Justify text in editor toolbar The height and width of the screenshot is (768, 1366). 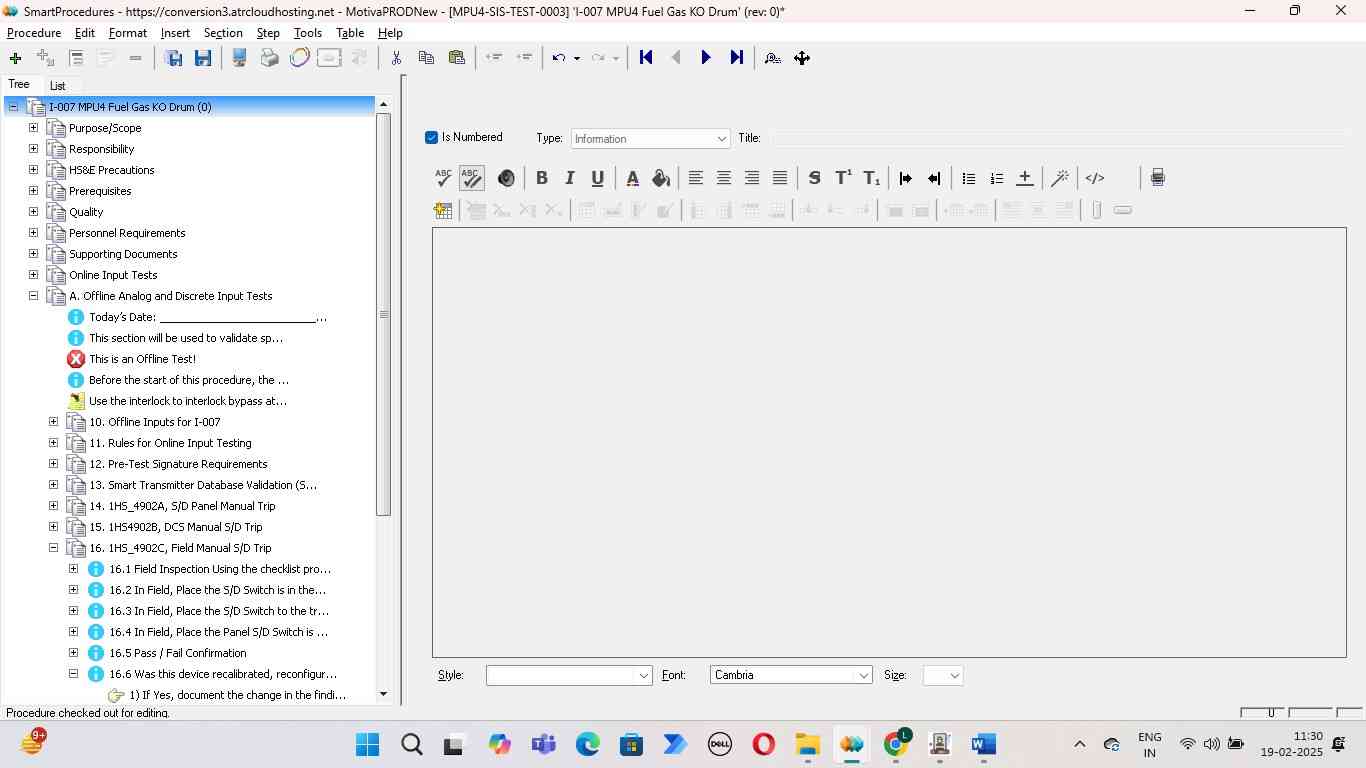pos(779,178)
